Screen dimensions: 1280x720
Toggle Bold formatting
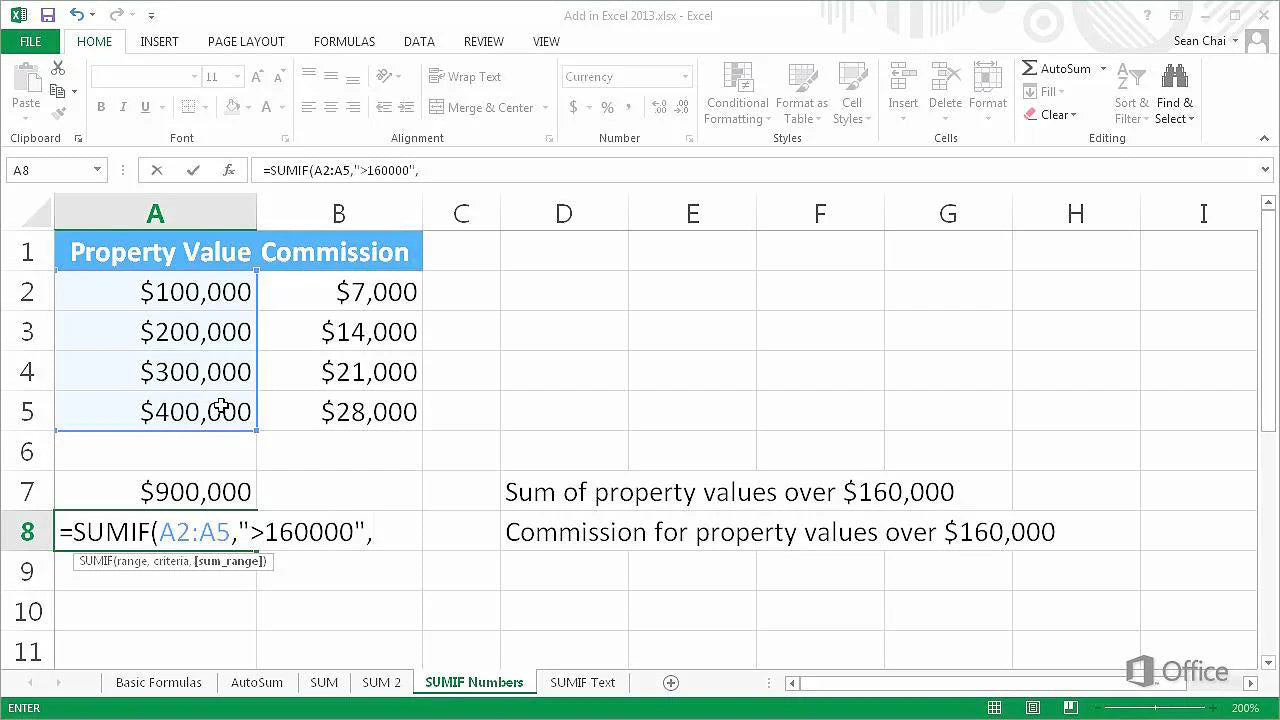100,106
